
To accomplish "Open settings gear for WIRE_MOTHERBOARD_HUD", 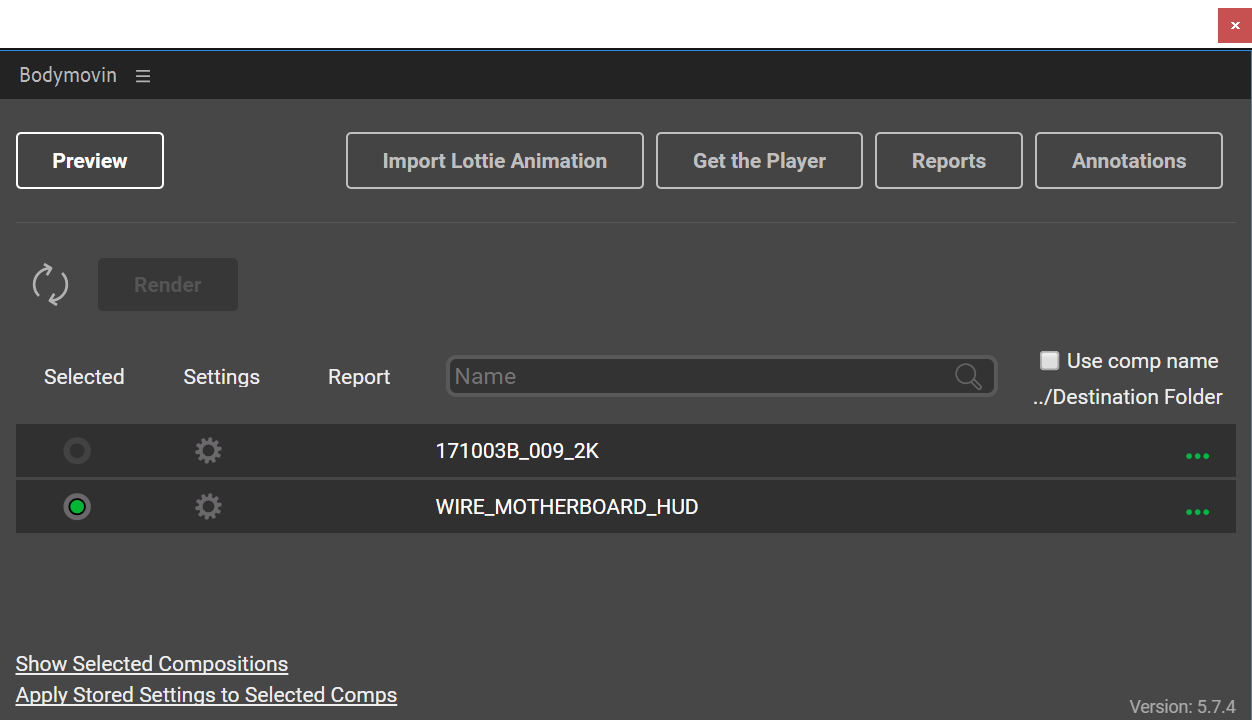I will tap(208, 507).
